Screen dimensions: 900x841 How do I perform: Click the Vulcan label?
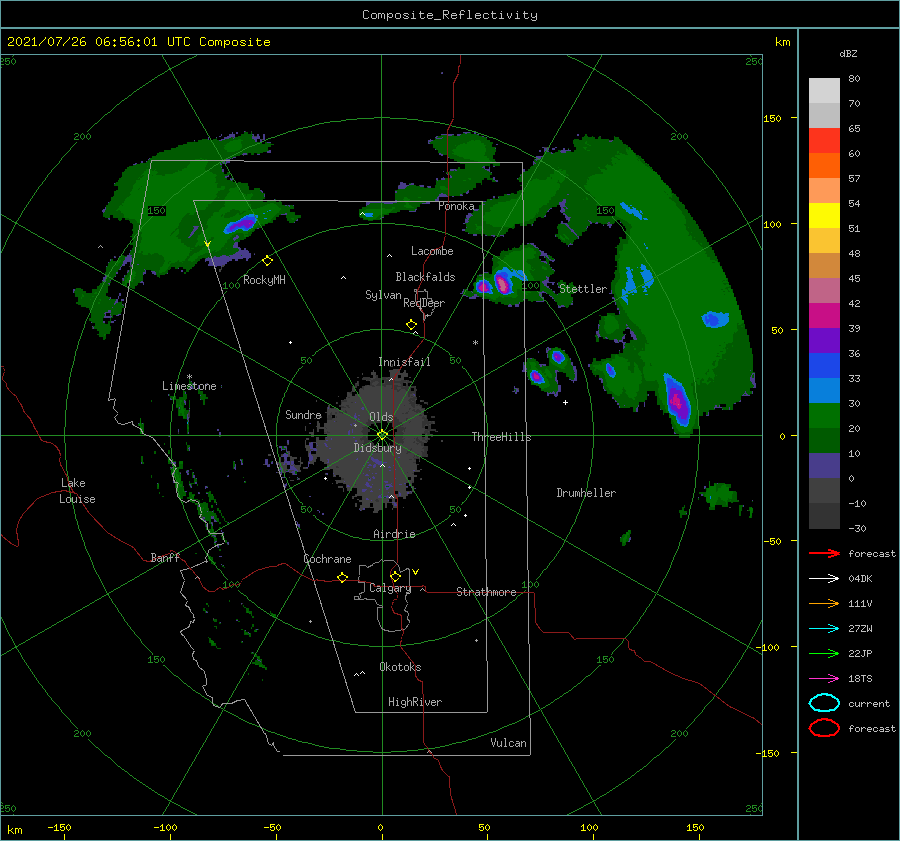509,743
